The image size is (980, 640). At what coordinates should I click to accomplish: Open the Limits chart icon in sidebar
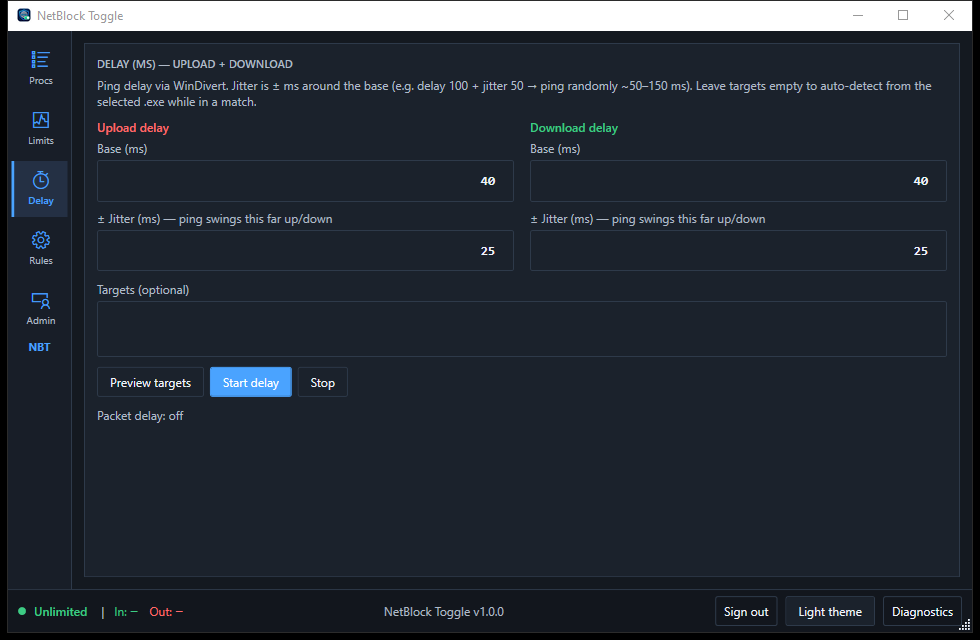point(41,120)
